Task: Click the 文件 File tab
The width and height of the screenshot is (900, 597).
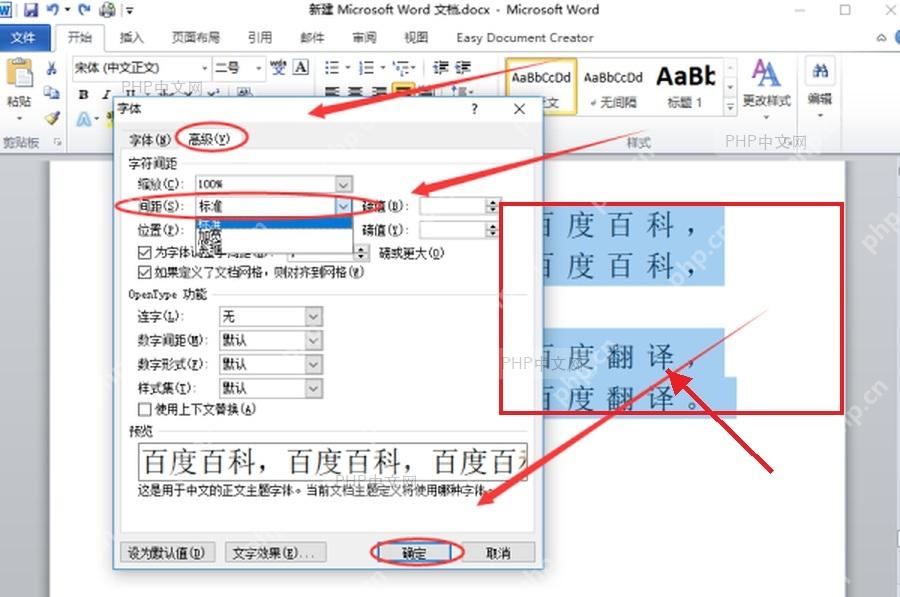Action: point(24,38)
